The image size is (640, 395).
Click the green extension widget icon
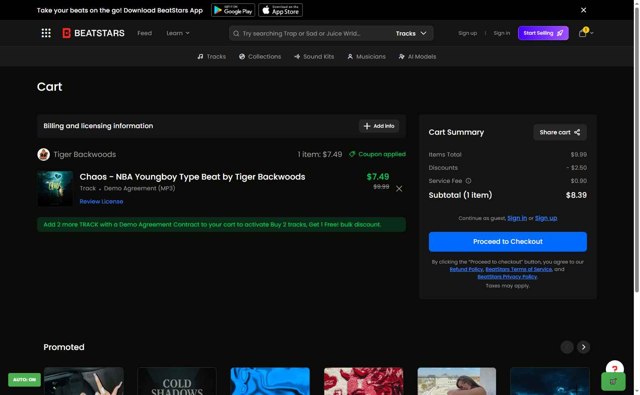tap(613, 382)
